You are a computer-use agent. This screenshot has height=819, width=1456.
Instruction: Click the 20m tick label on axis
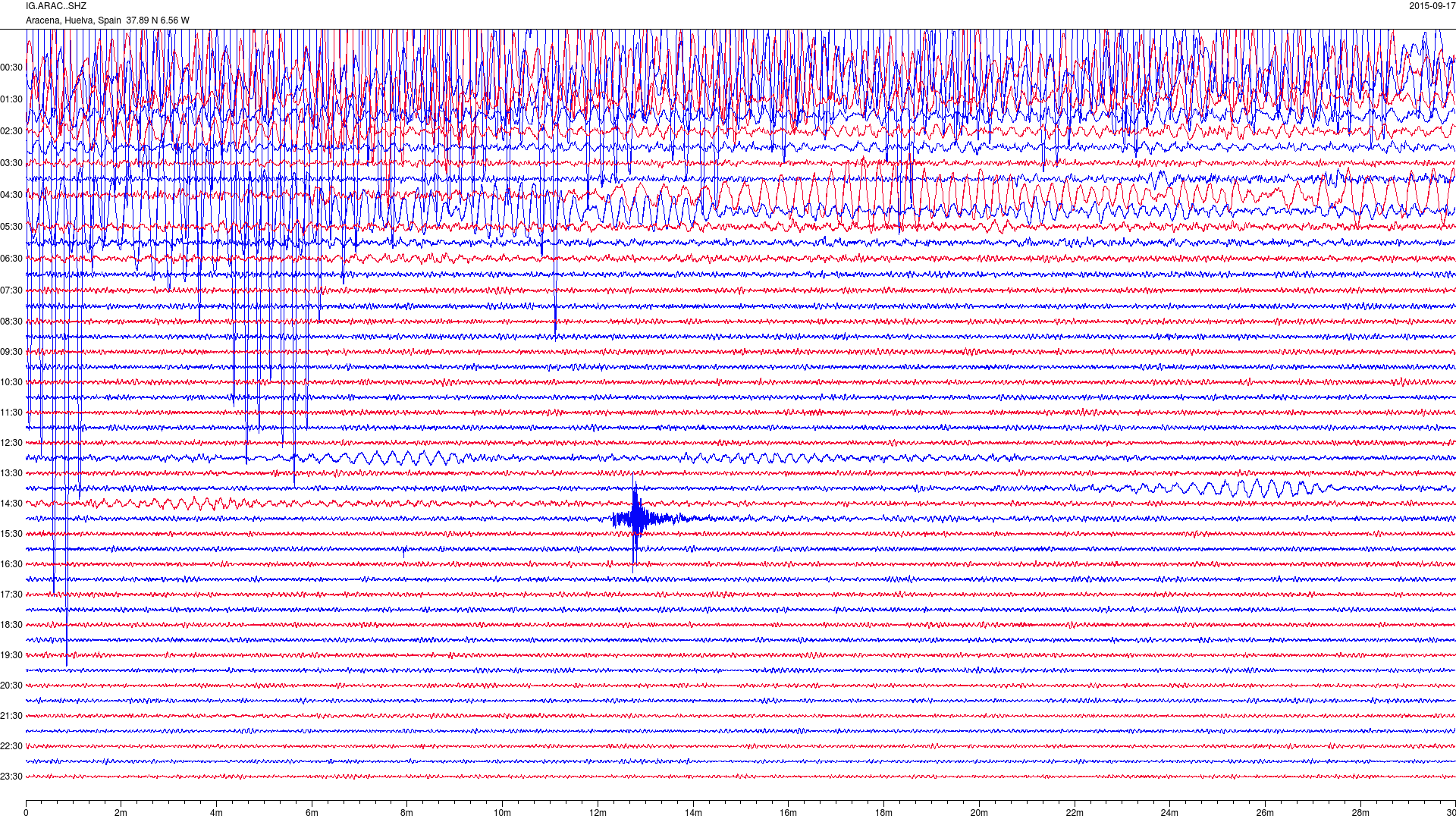click(979, 813)
